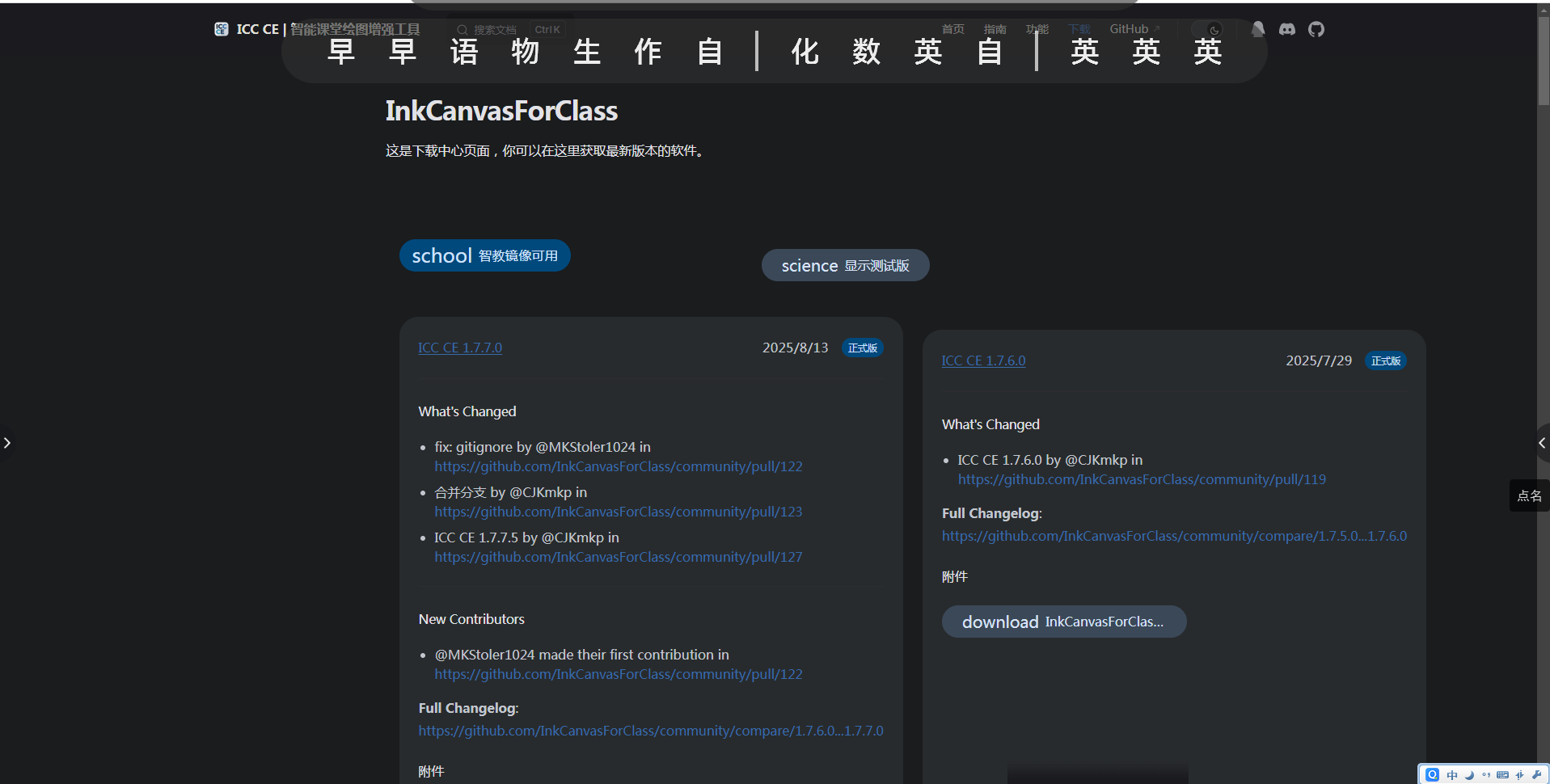Click the punctuation mode icon in the IME bar
The width and height of the screenshot is (1550, 784).
click(x=1486, y=774)
